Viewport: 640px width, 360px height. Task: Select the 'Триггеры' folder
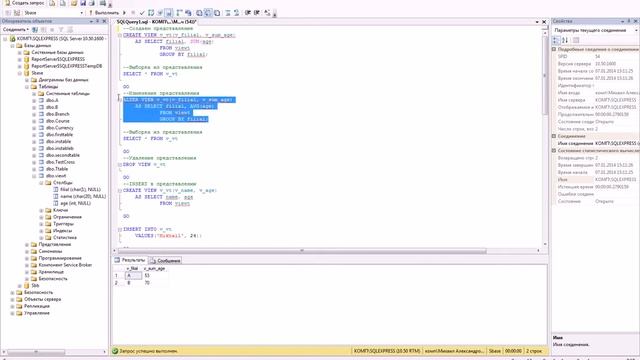[x=63, y=224]
